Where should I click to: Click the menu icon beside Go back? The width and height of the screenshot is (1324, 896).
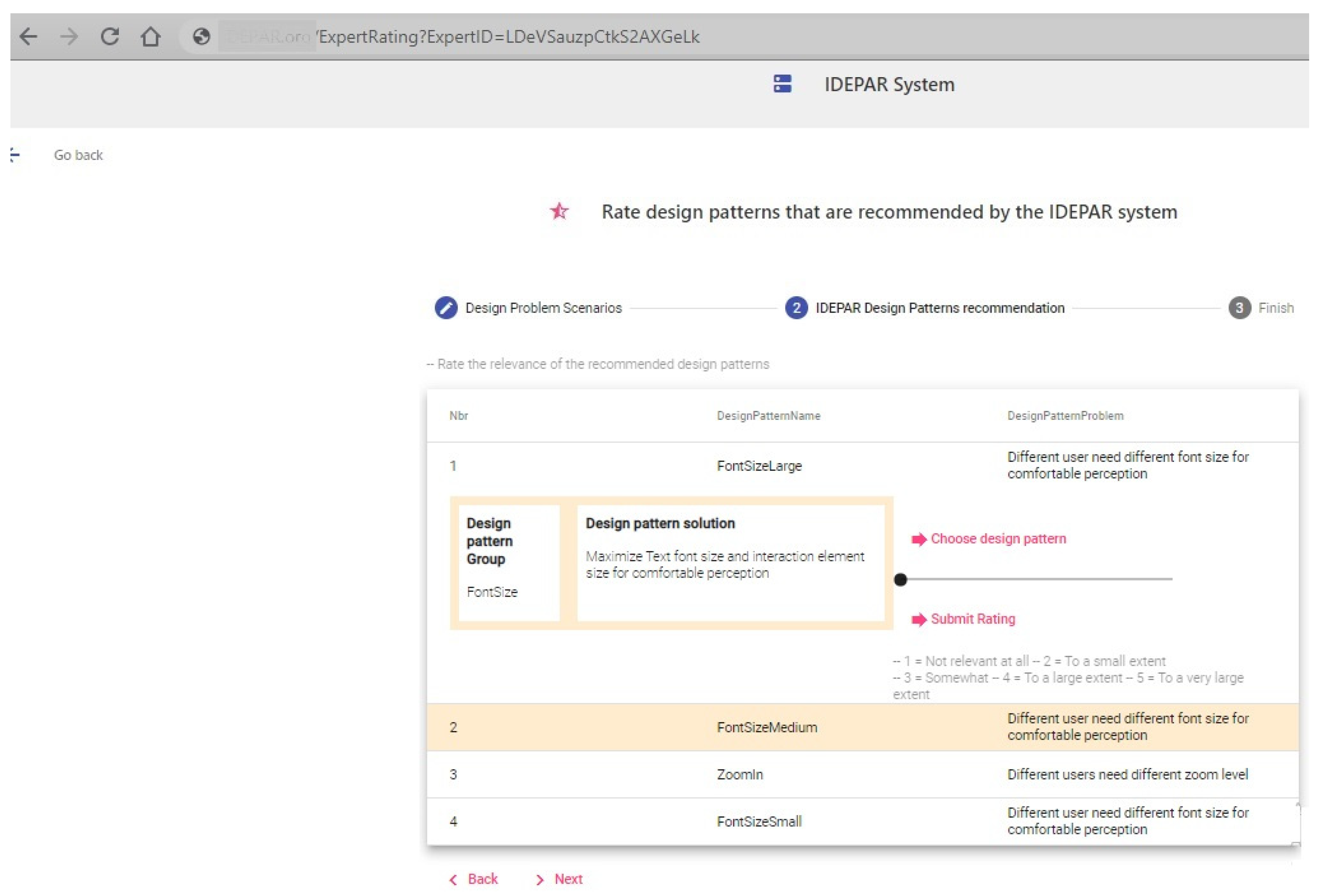15,155
